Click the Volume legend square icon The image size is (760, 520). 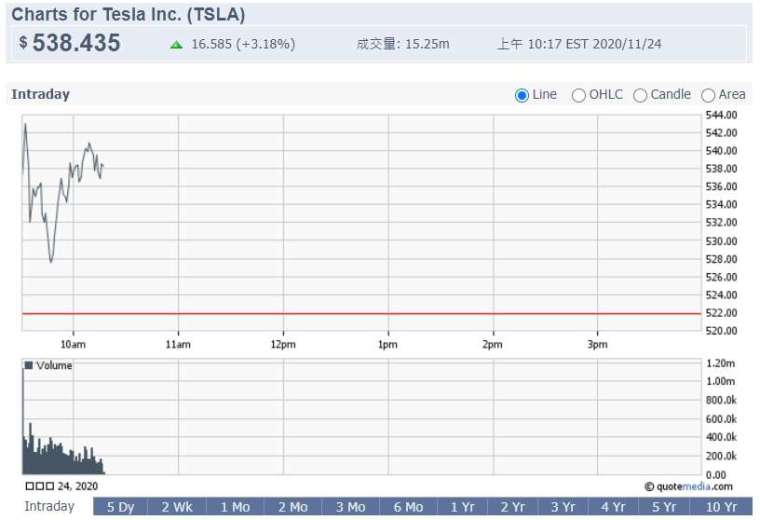tap(29, 365)
